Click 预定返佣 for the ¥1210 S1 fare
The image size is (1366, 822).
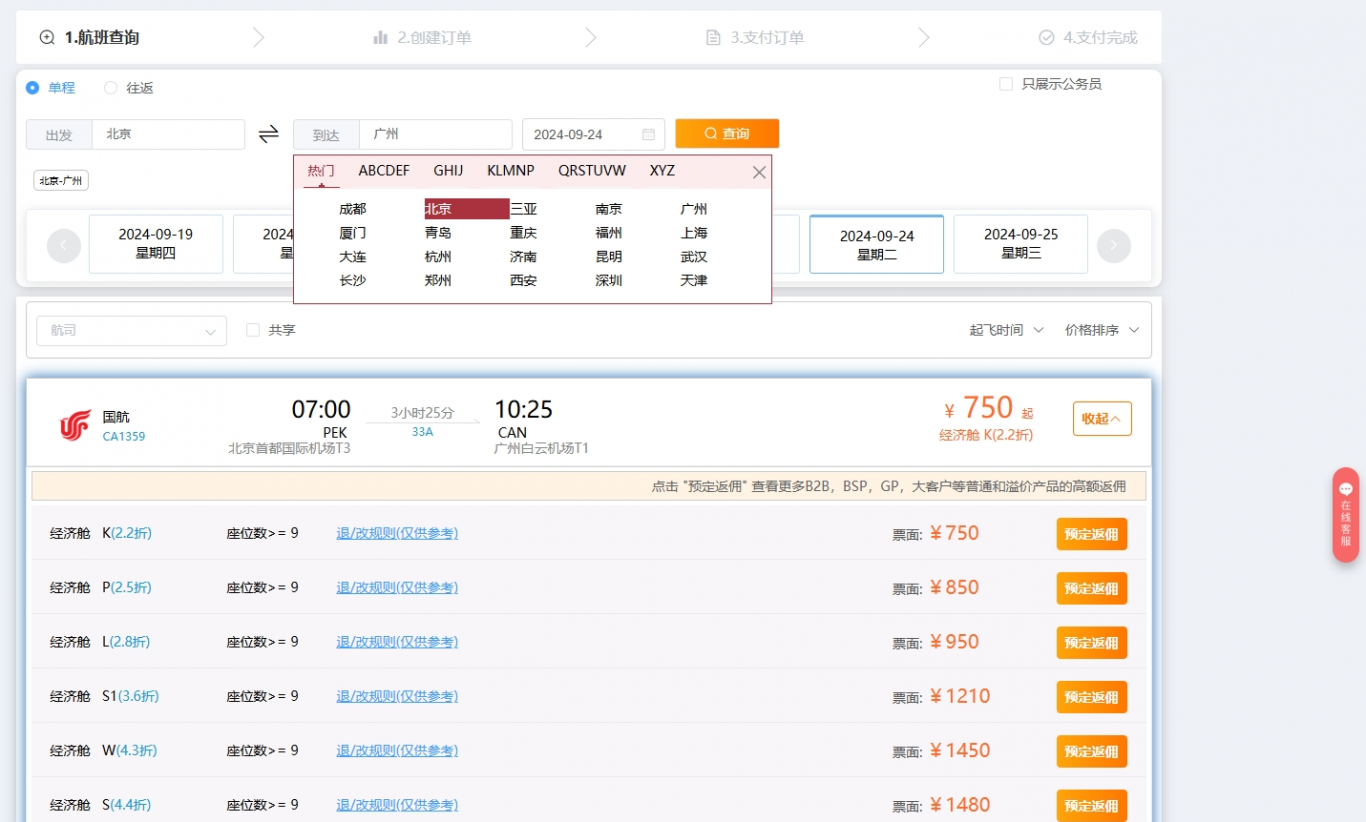click(1092, 697)
